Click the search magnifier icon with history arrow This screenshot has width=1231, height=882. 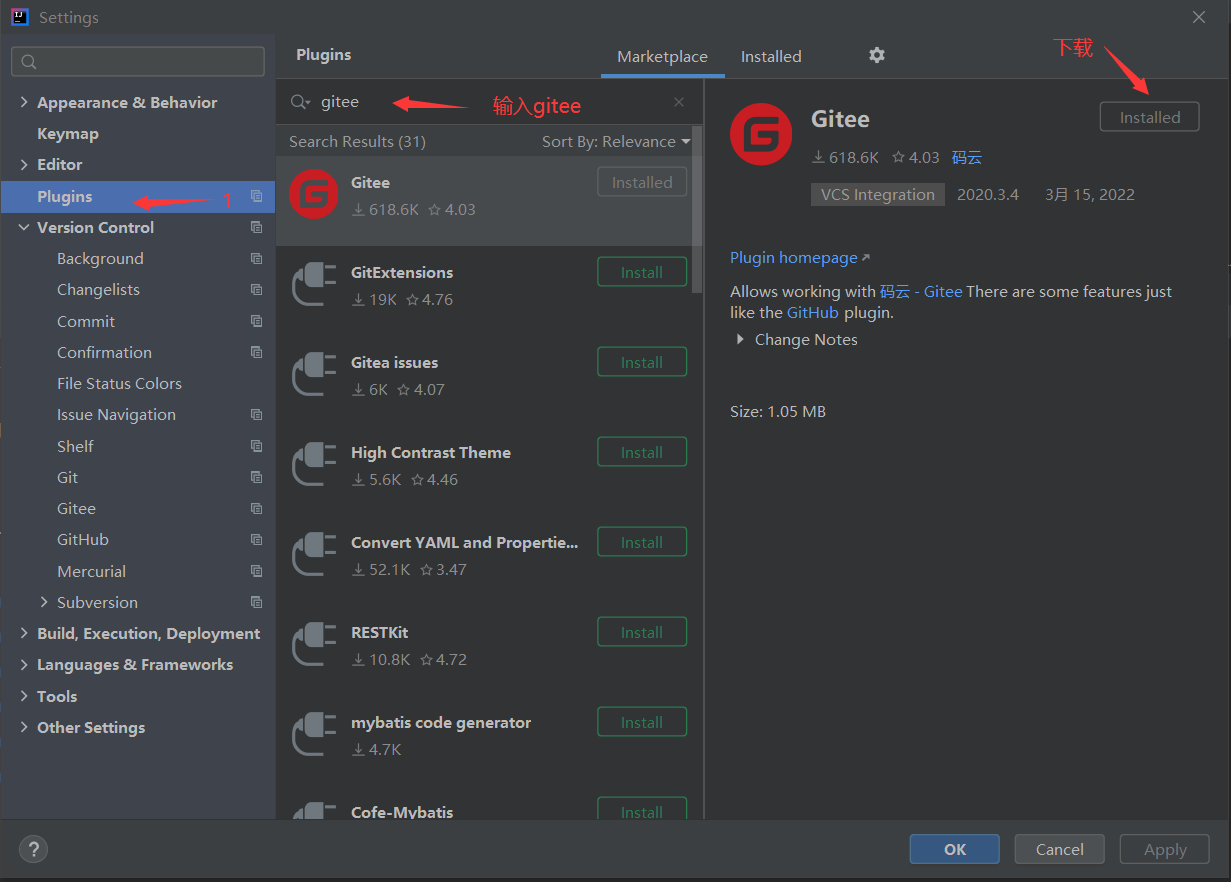click(x=300, y=102)
